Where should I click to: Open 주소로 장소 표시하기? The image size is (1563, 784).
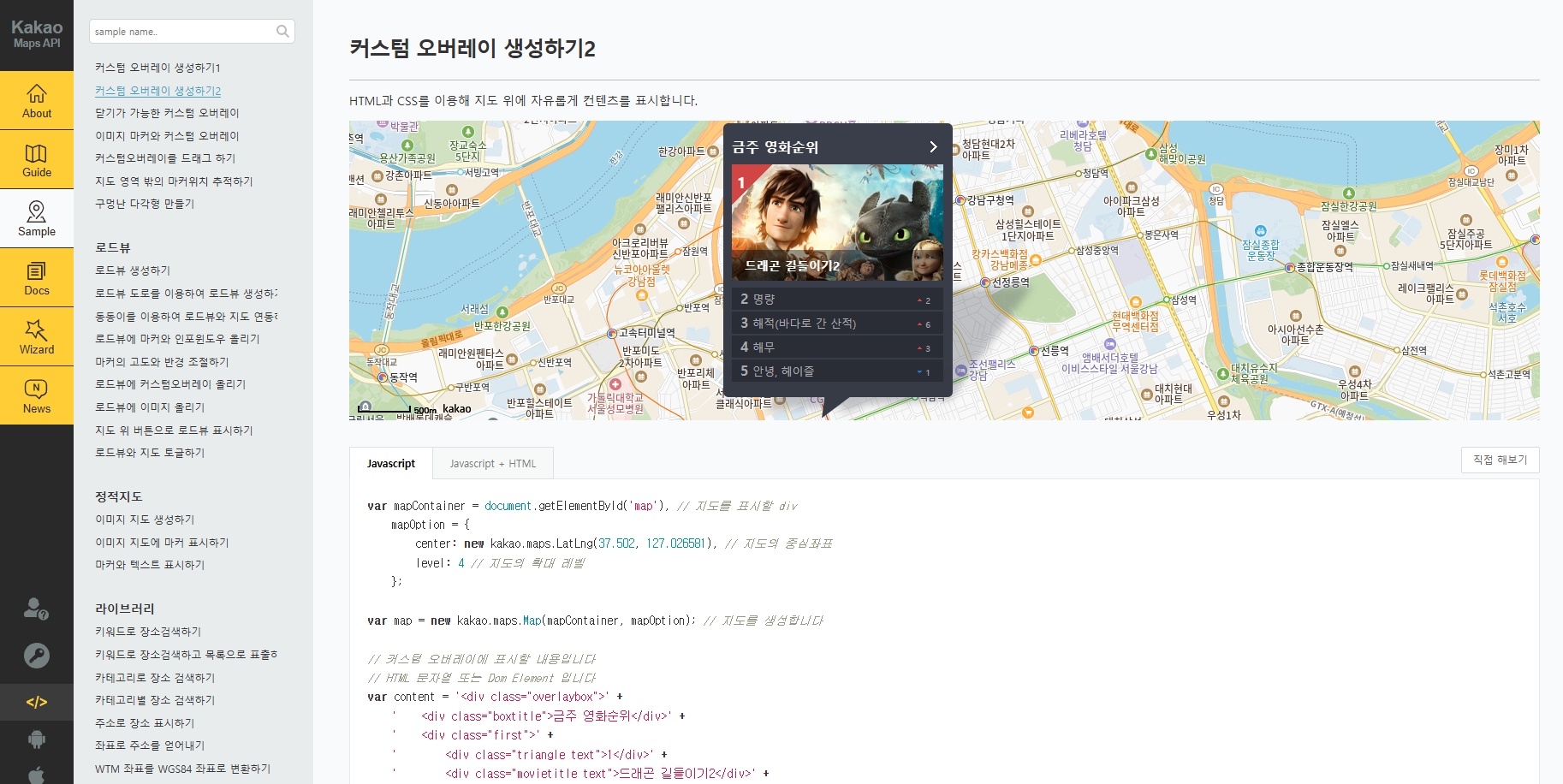point(145,723)
